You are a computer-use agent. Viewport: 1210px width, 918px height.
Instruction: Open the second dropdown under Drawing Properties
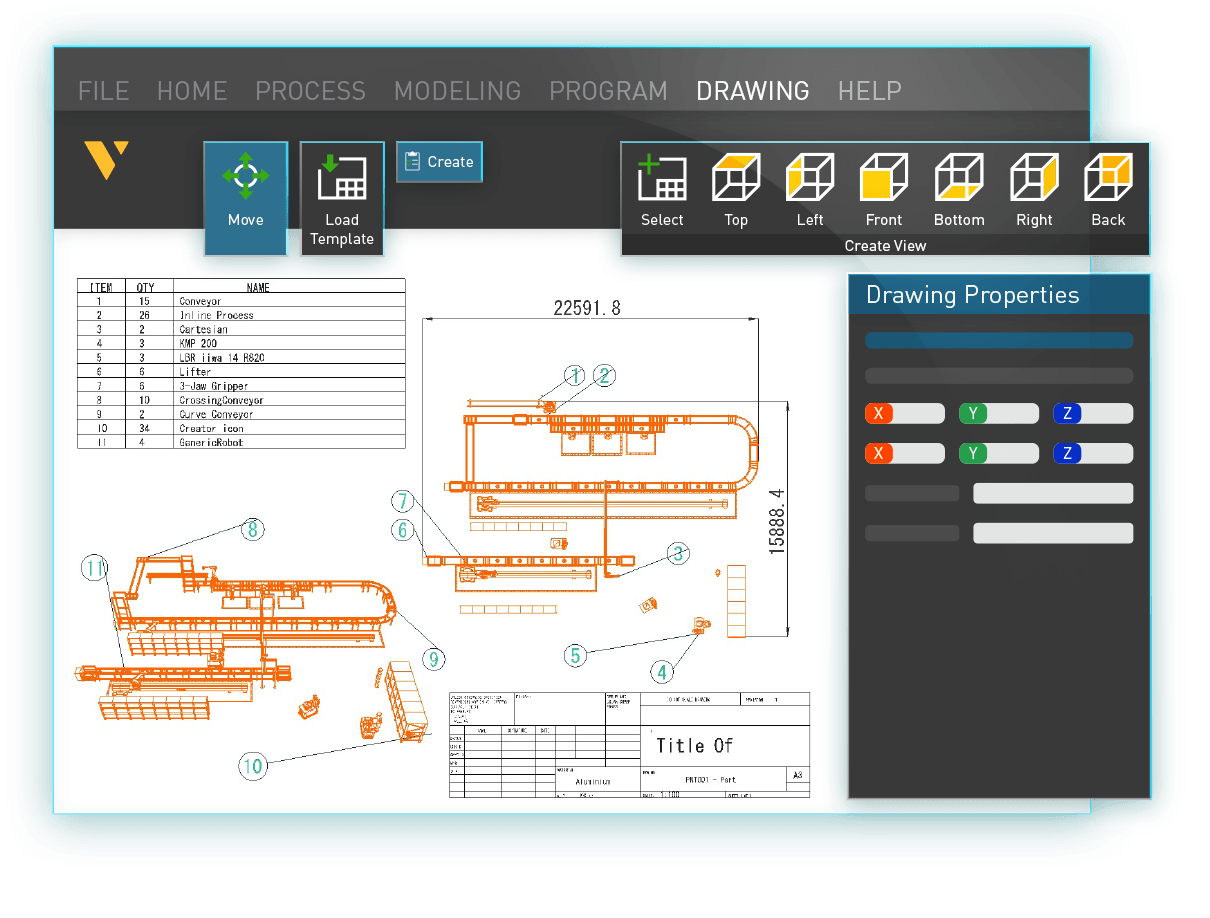tap(998, 375)
